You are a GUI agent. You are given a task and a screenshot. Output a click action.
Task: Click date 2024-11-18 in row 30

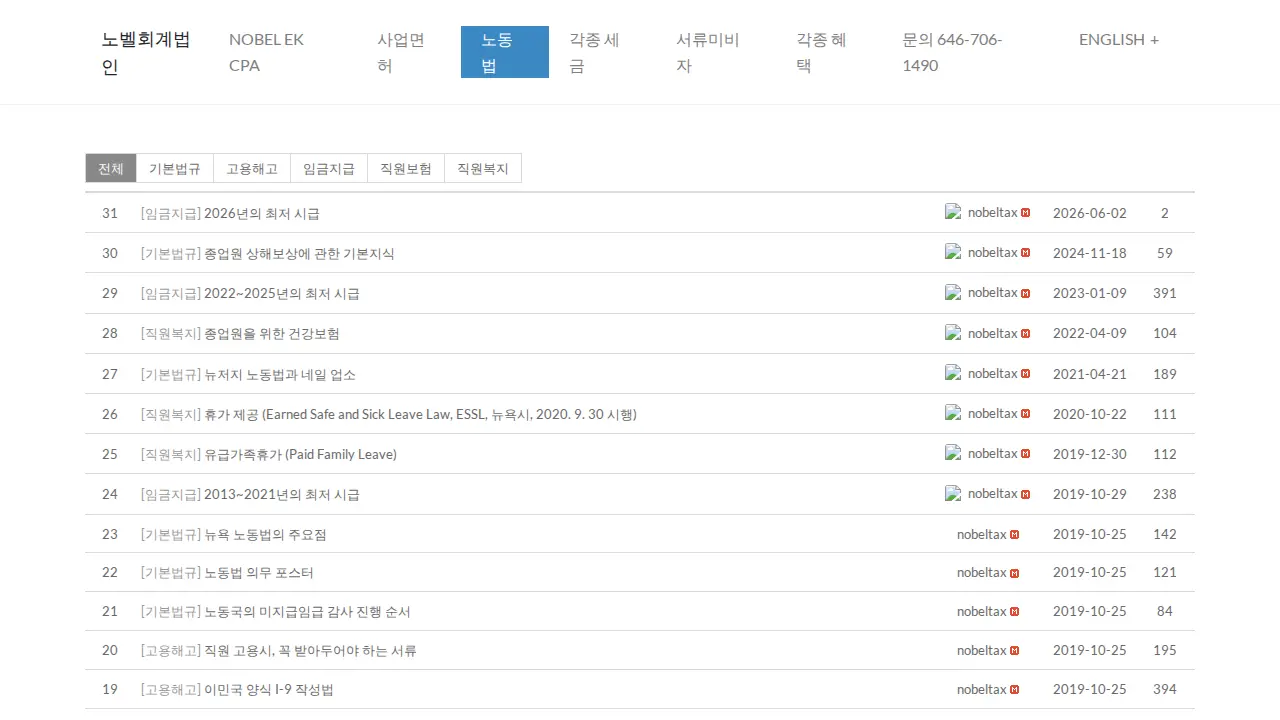click(x=1090, y=253)
